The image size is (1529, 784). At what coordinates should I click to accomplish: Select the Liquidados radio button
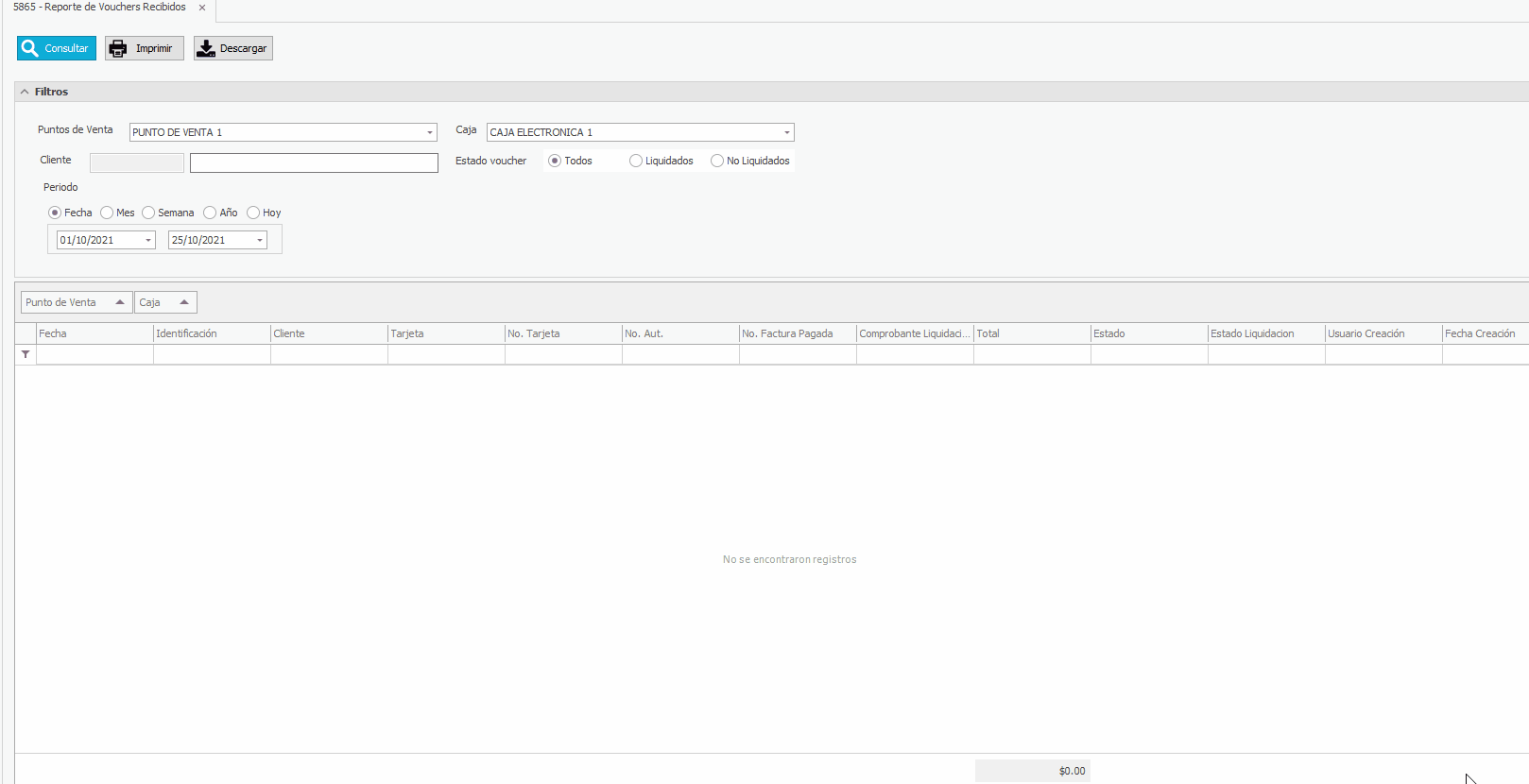pyautogui.click(x=636, y=161)
